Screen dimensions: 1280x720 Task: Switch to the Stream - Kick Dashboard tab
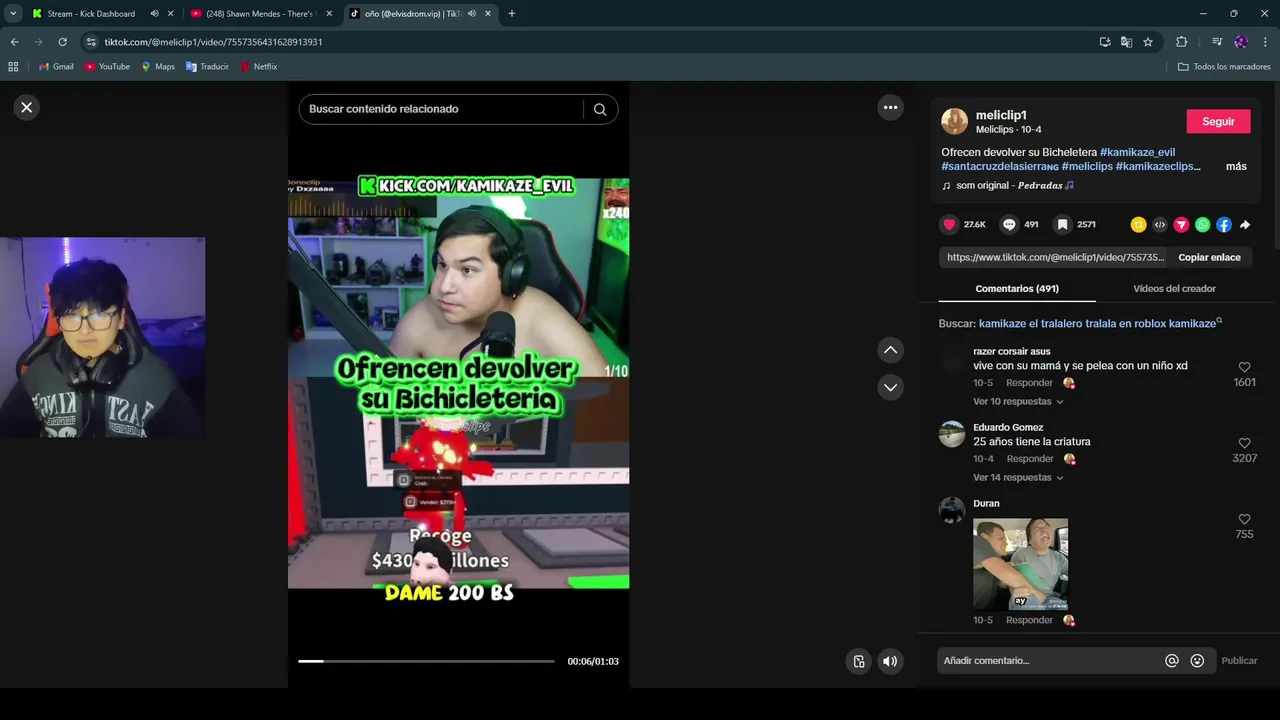(x=91, y=14)
